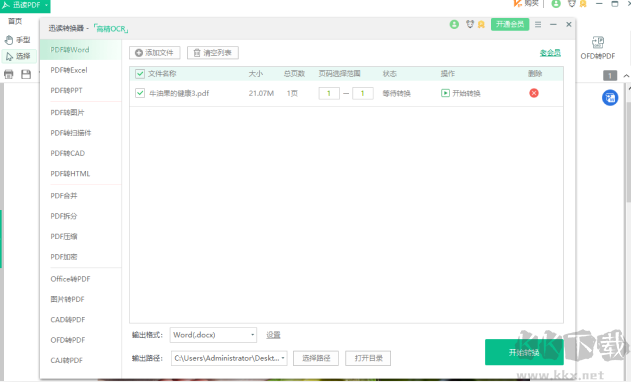Click the 高精OCR link in title
Image resolution: width=631 pixels, height=382 pixels.
(x=111, y=29)
